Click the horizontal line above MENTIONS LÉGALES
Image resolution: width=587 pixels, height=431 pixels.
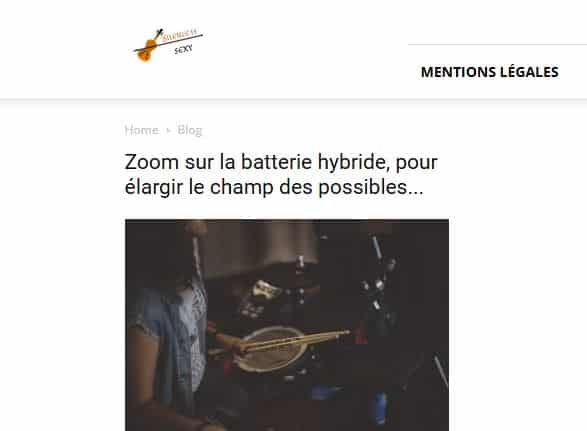(497, 45)
